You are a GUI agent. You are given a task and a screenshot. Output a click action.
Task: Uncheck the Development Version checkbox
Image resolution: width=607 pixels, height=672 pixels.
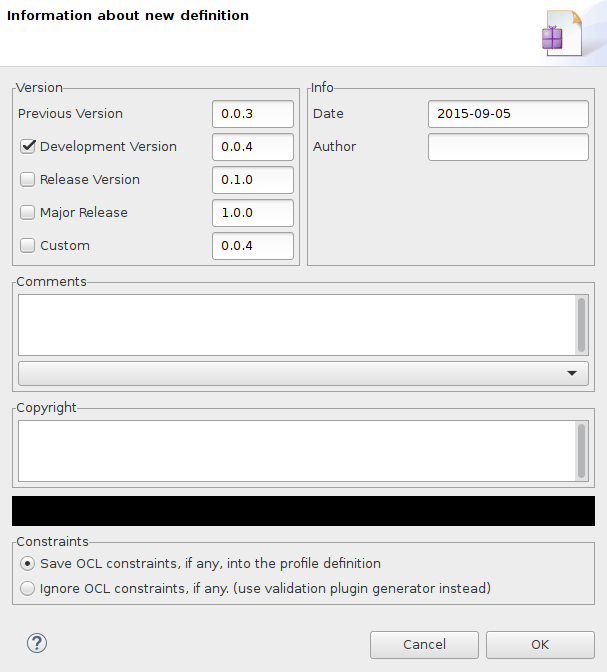(28, 147)
